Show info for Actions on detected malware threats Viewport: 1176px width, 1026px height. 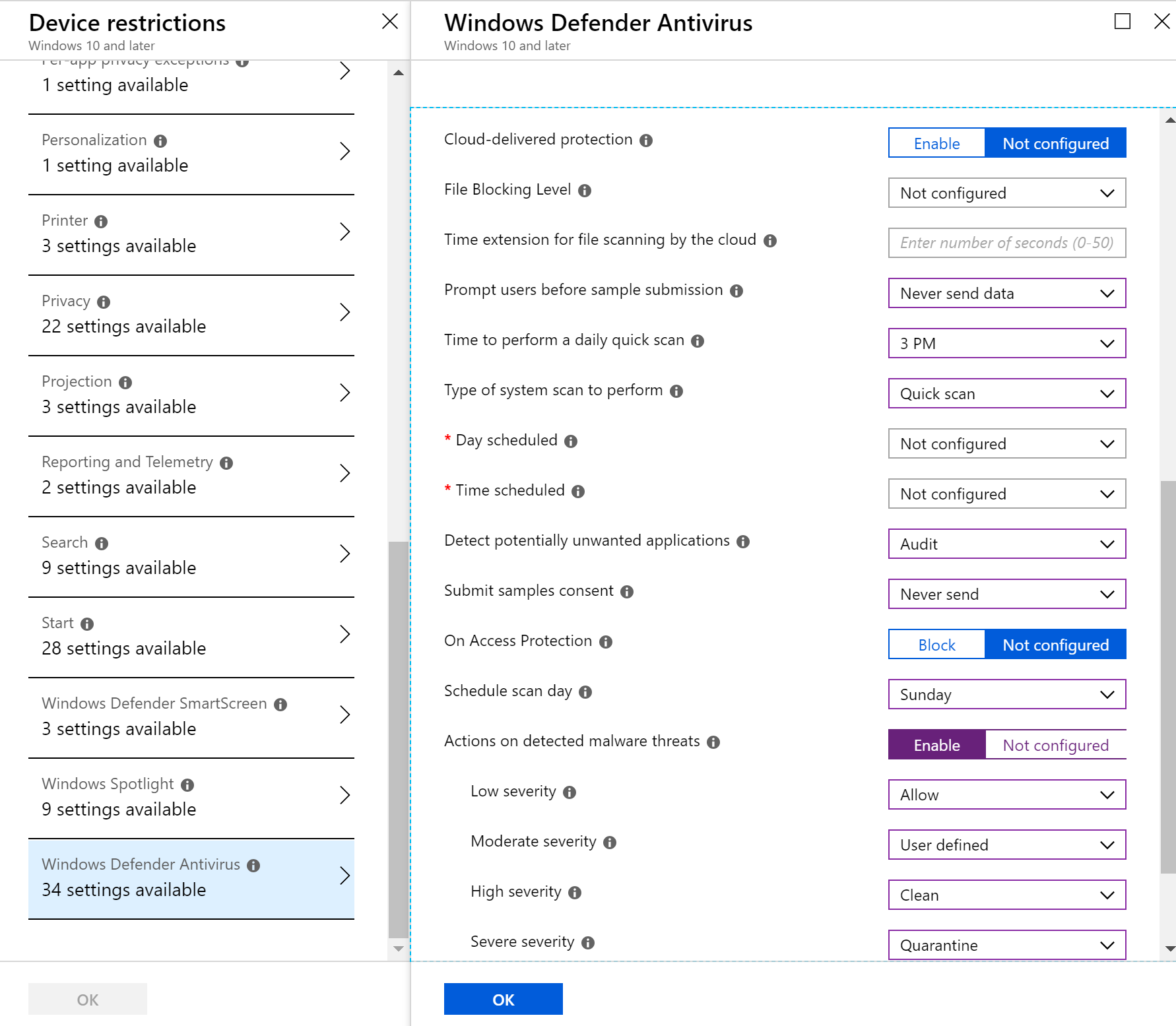(713, 742)
